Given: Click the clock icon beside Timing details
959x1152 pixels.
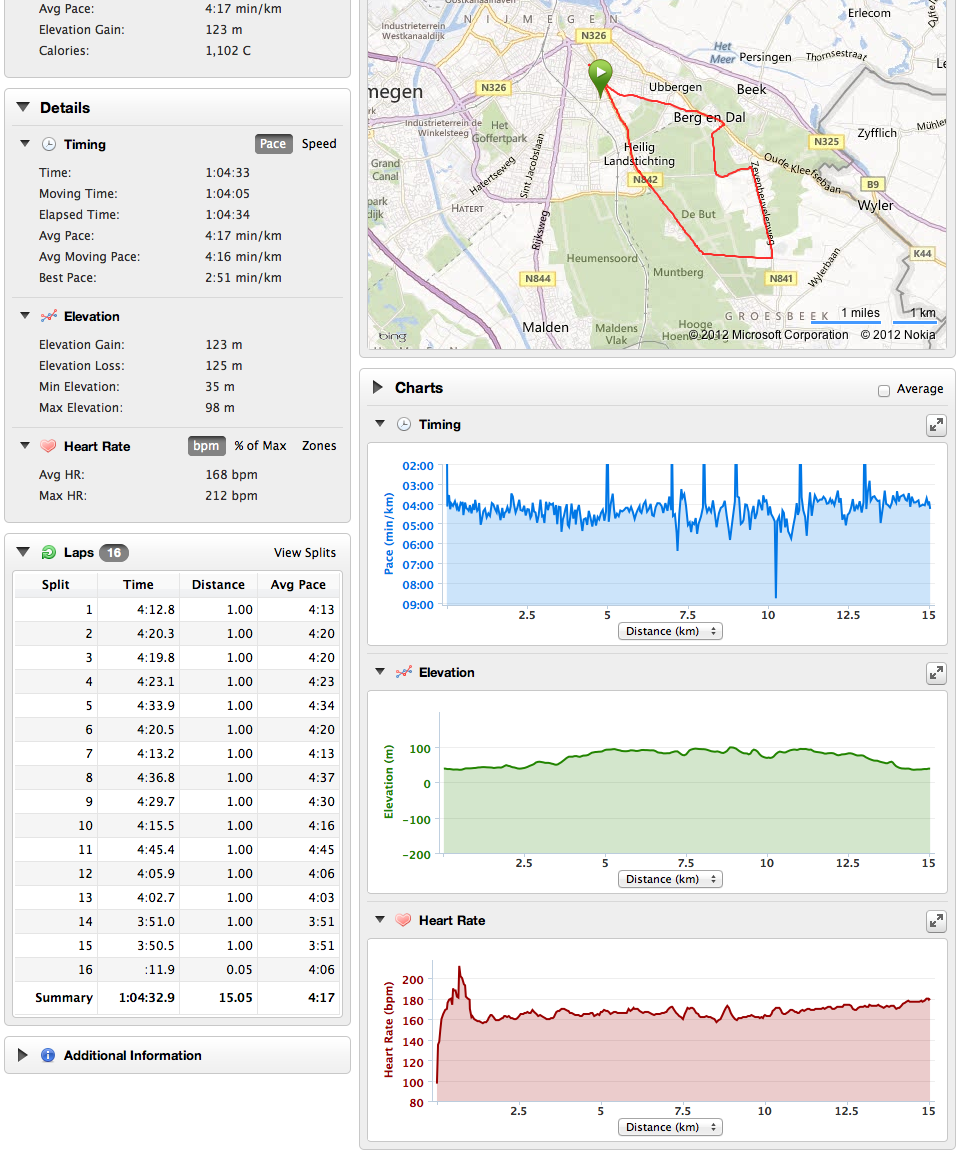Looking at the screenshot, I should (48, 144).
